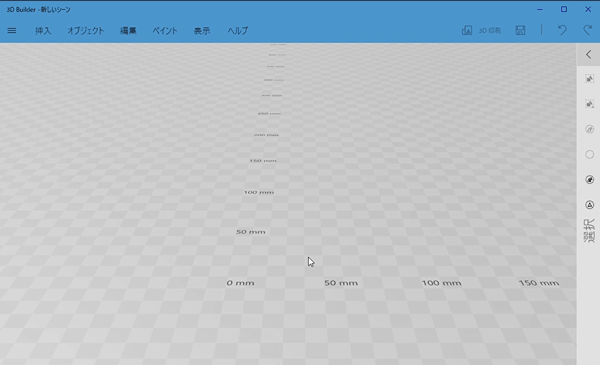Open the ペイント menu
Screen dimensions: 600x365
click(165, 31)
